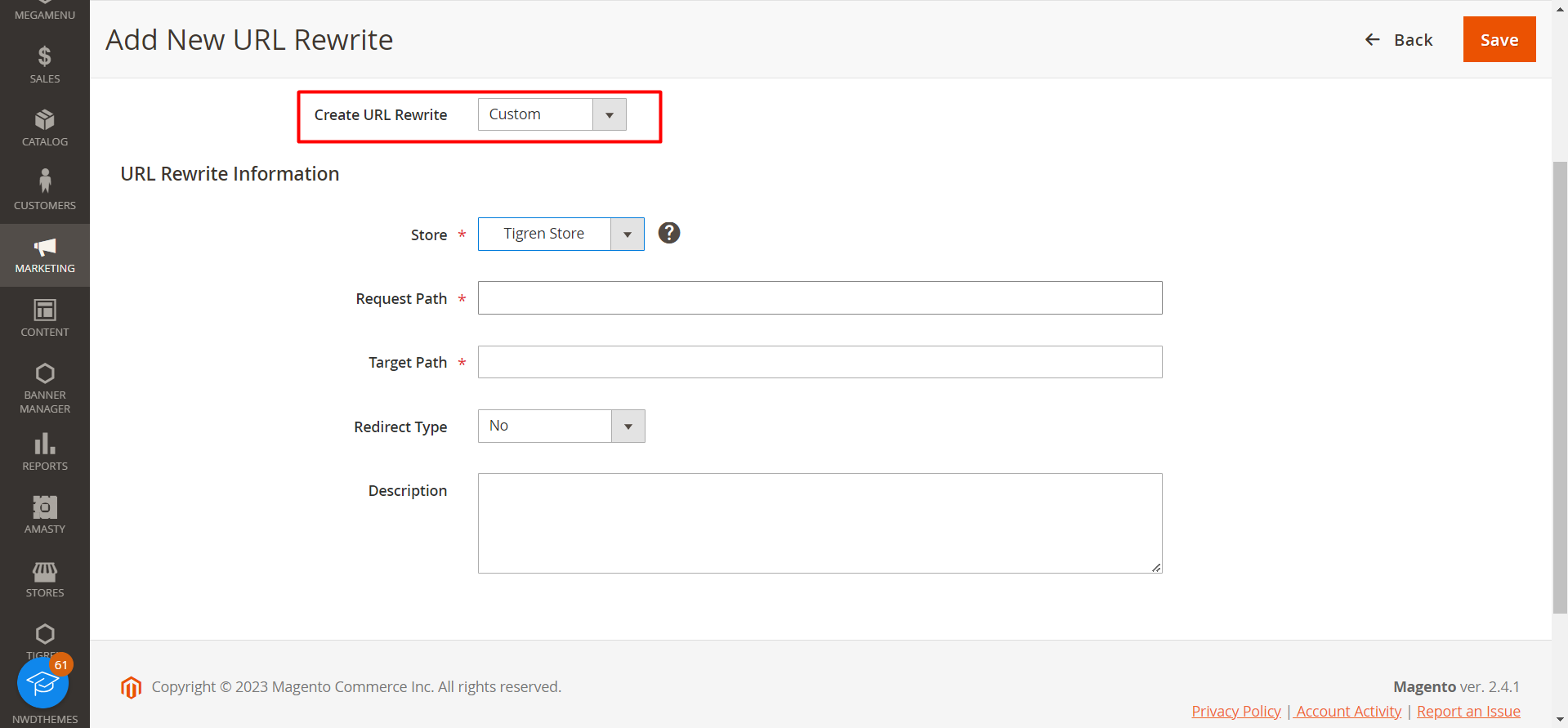Image resolution: width=1568 pixels, height=728 pixels.
Task: Click into the Request Path field
Action: [x=820, y=298]
